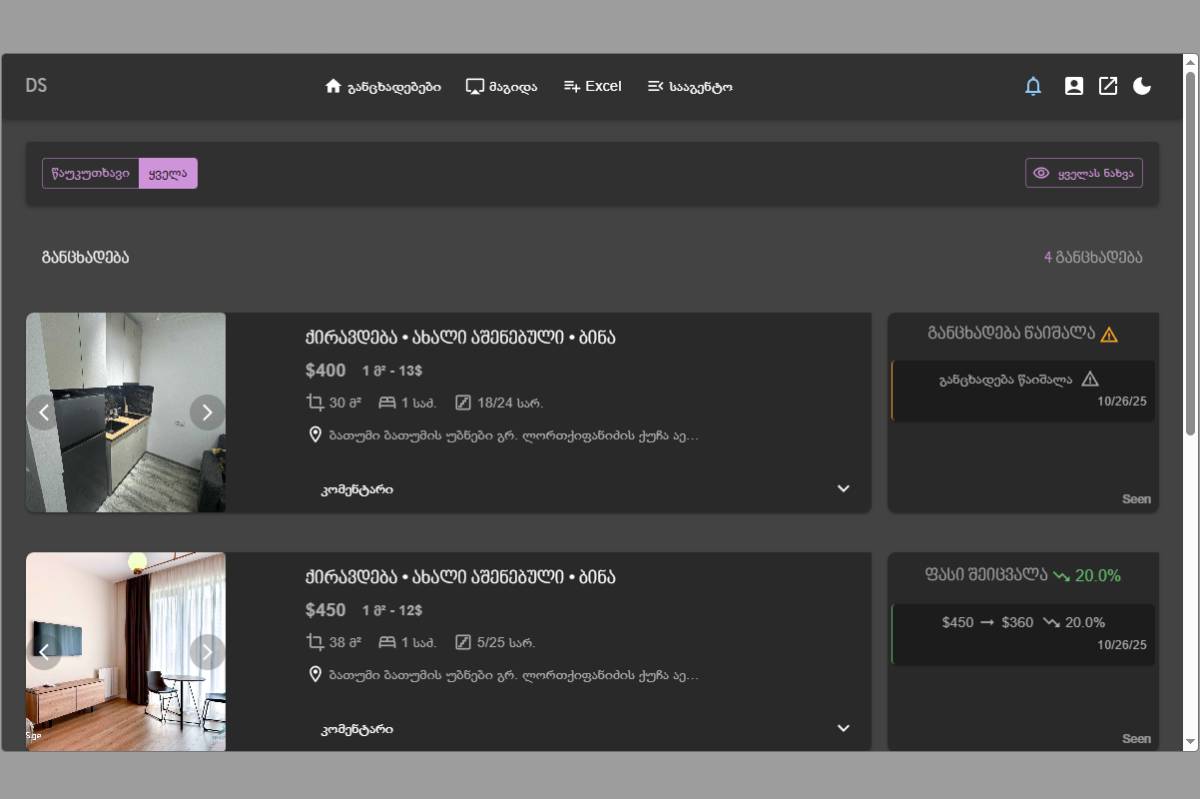This screenshot has height=799, width=1200.
Task: Select the წაუკითხავი filter toggle
Action: pyautogui.click(x=90, y=173)
